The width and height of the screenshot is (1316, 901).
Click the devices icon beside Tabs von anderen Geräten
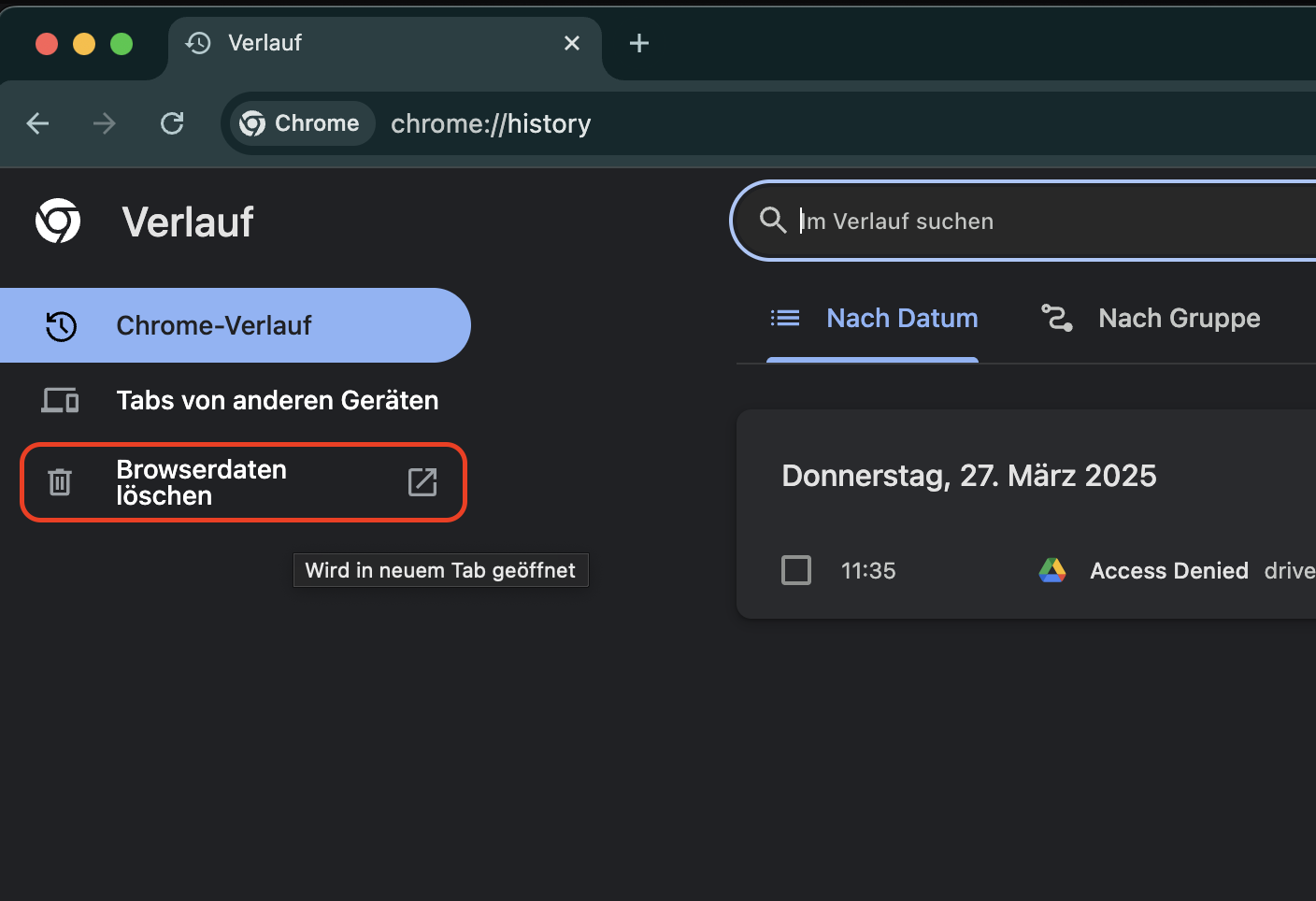point(60,400)
